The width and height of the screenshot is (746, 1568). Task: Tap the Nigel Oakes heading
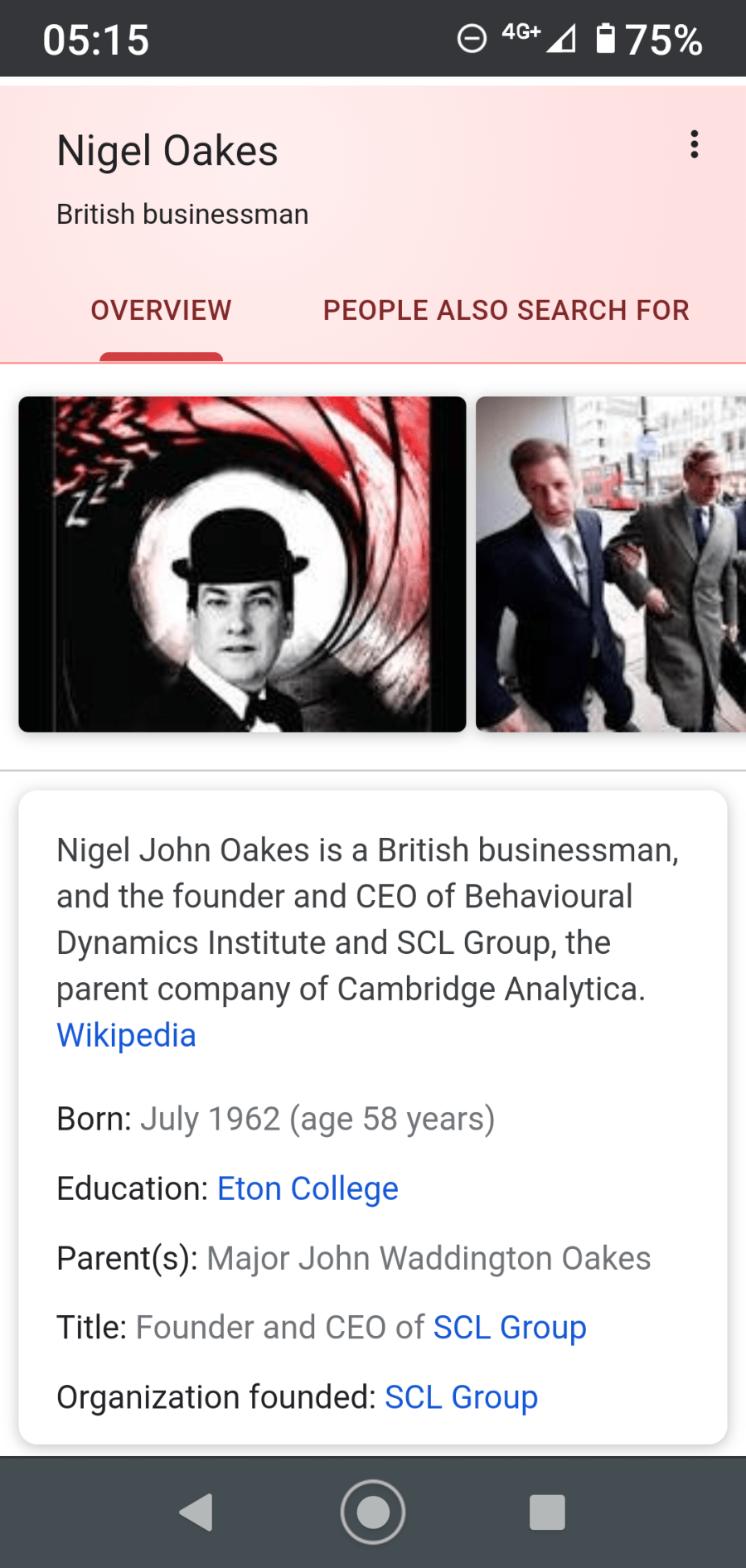(167, 152)
